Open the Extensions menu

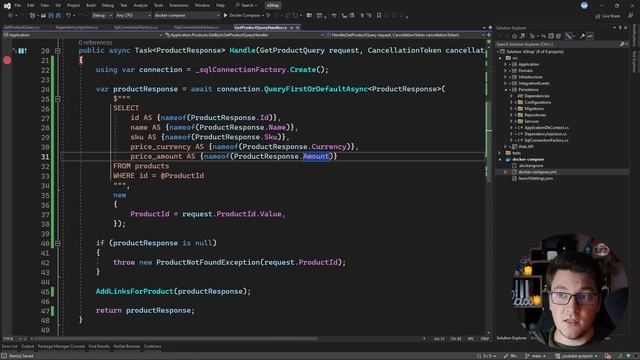[x=179, y=5]
